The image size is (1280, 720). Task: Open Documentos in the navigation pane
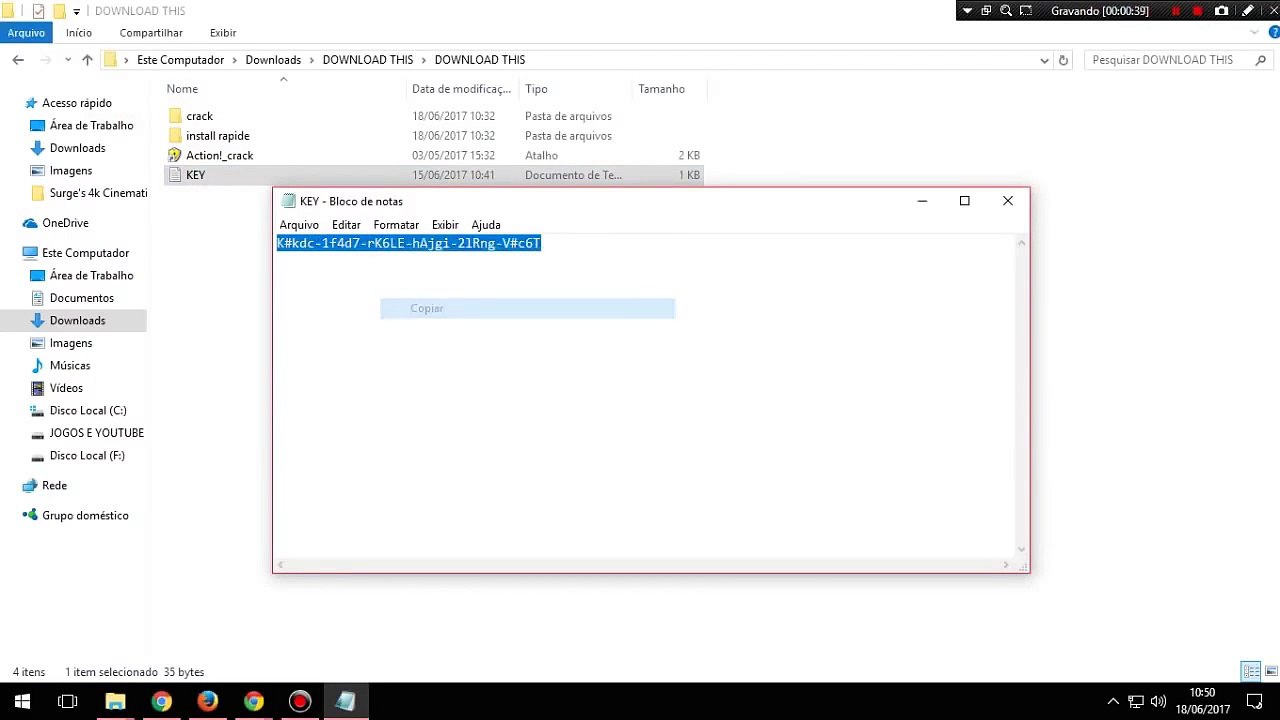point(81,298)
